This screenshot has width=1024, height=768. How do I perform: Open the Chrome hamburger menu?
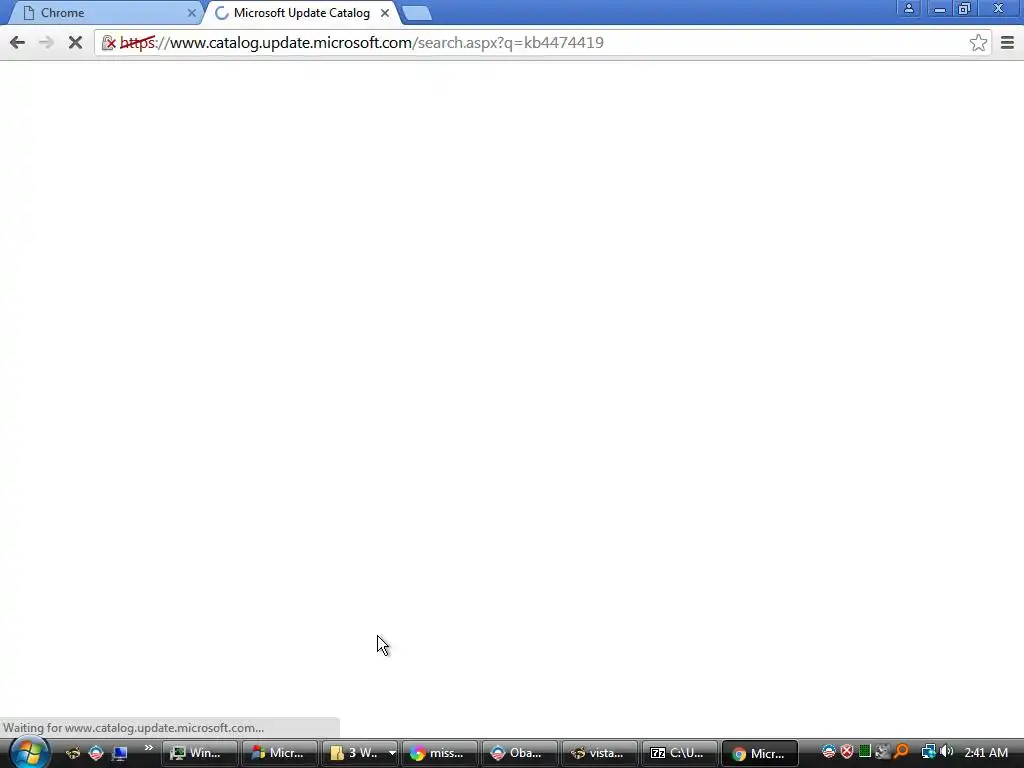[1007, 42]
